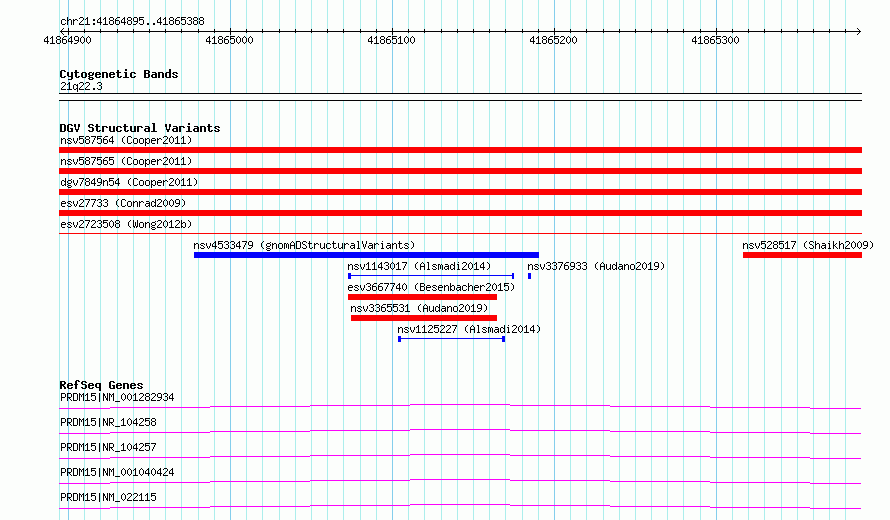Image resolution: width=890 pixels, height=520 pixels.
Task: Click the PRDM15|NR_104258 magenta transcript line
Action: pos(460,431)
